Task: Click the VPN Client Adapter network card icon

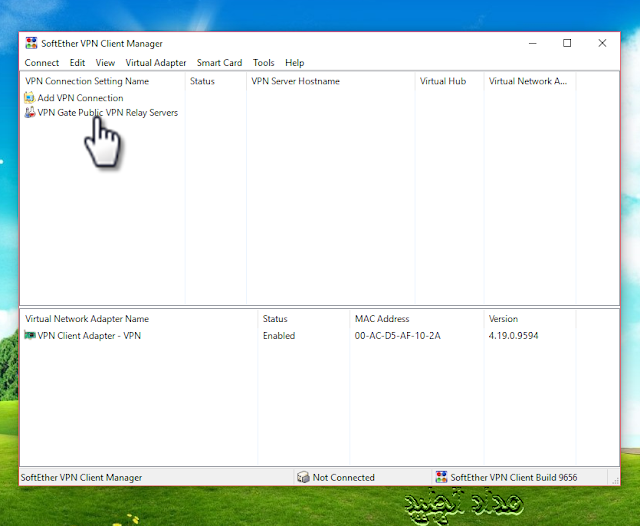Action: (30, 335)
